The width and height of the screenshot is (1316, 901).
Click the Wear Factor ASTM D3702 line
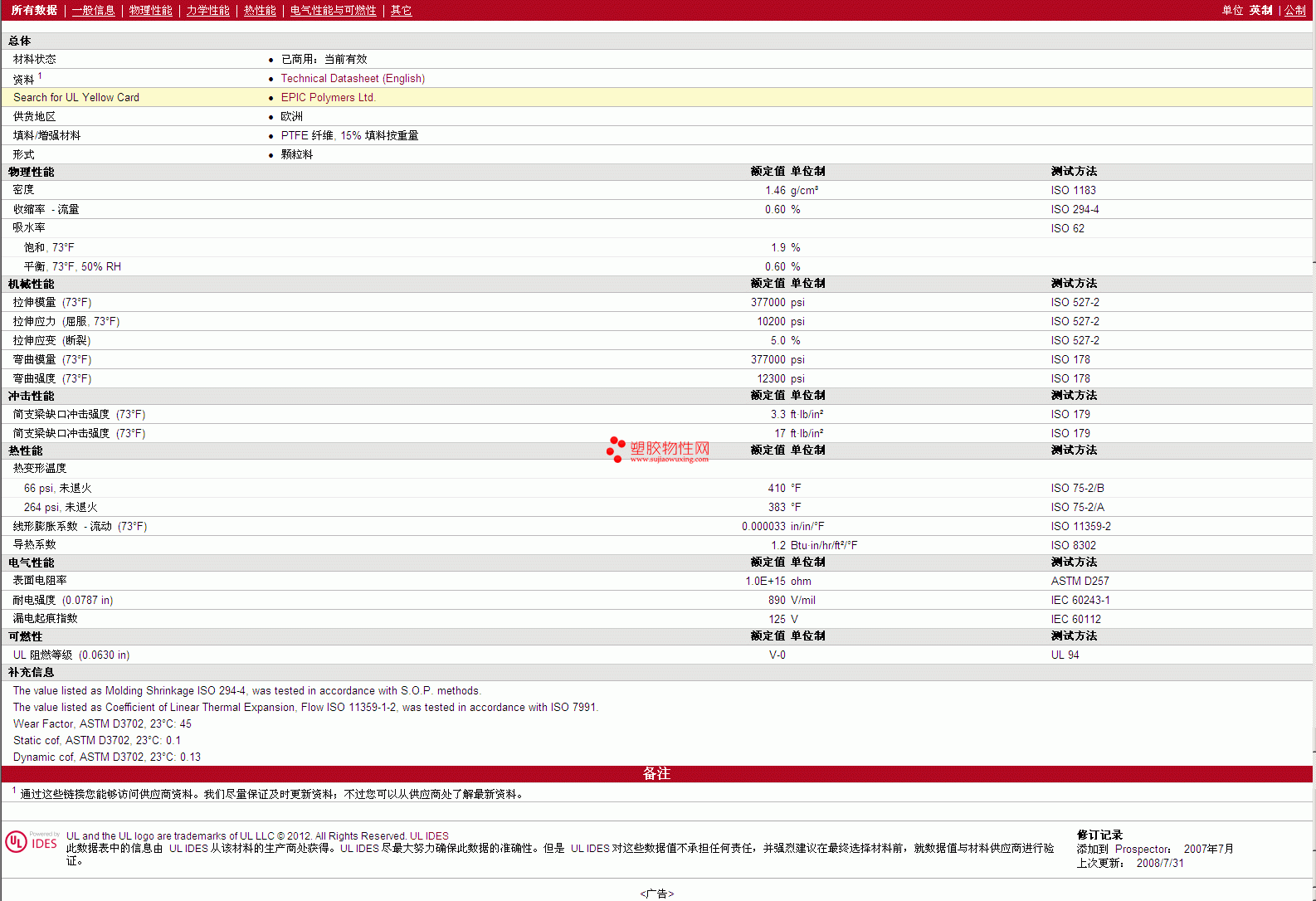102,723
